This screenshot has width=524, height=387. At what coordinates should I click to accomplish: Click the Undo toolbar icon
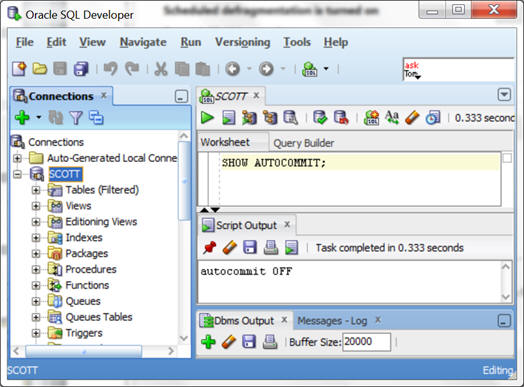(110, 69)
